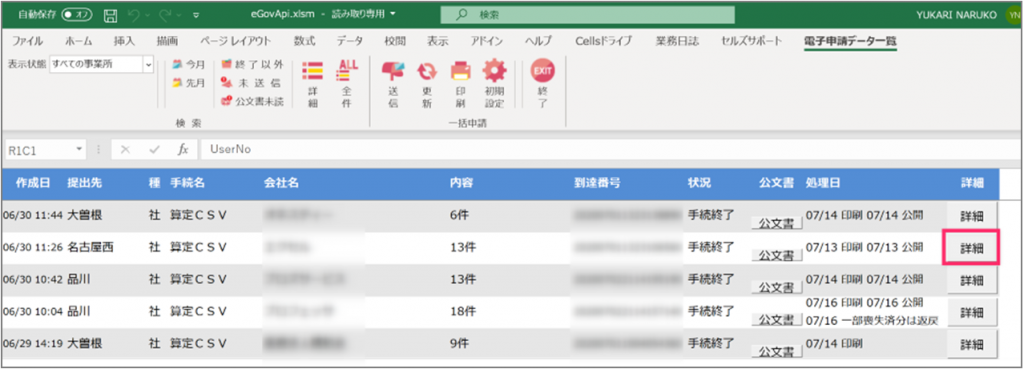This screenshot has width=1024, height=369.
Task: Switch to the 校閲 tab
Action: [x=394, y=41]
